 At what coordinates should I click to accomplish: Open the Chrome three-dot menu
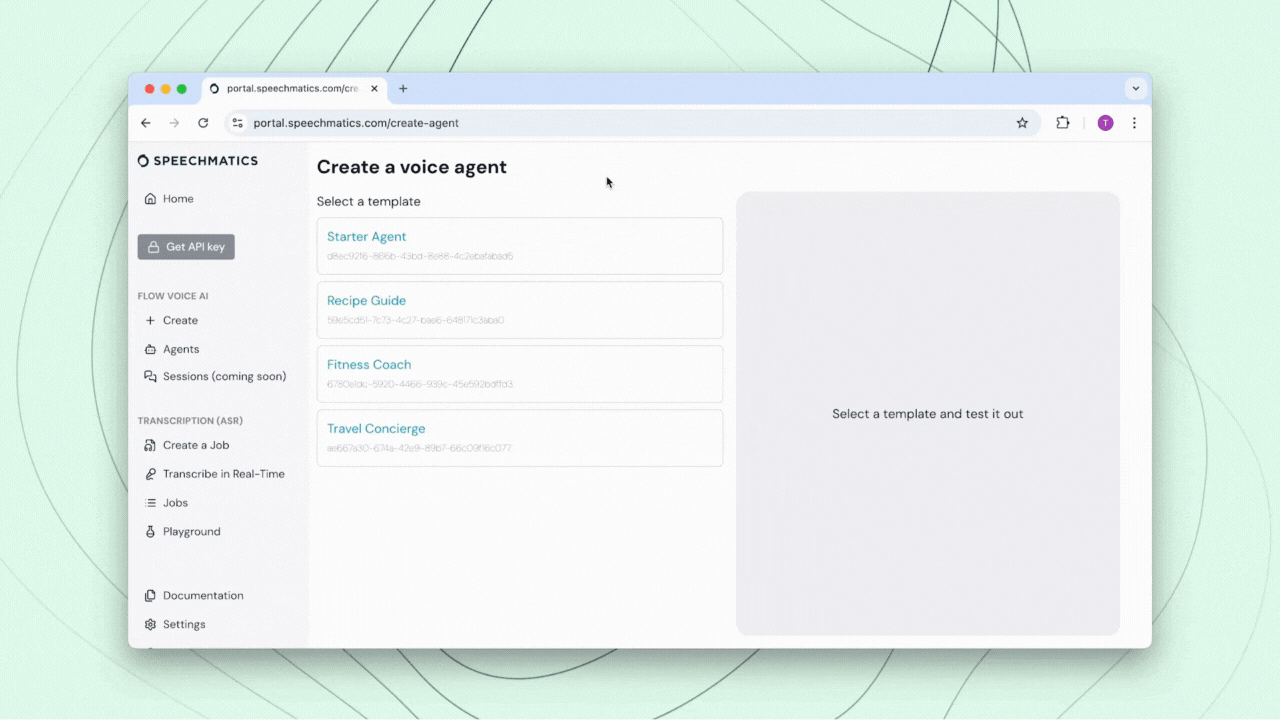(x=1134, y=123)
